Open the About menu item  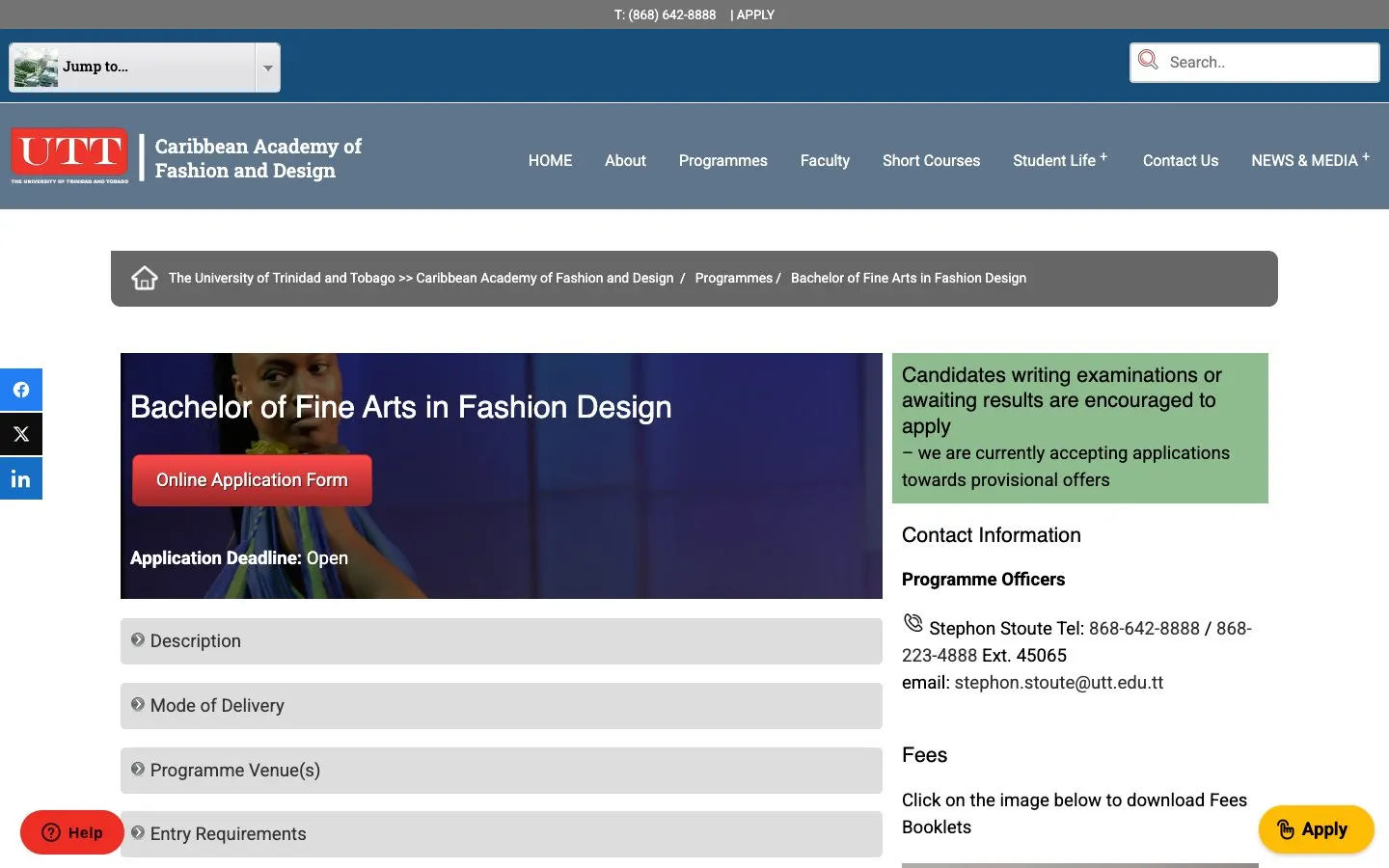625,161
